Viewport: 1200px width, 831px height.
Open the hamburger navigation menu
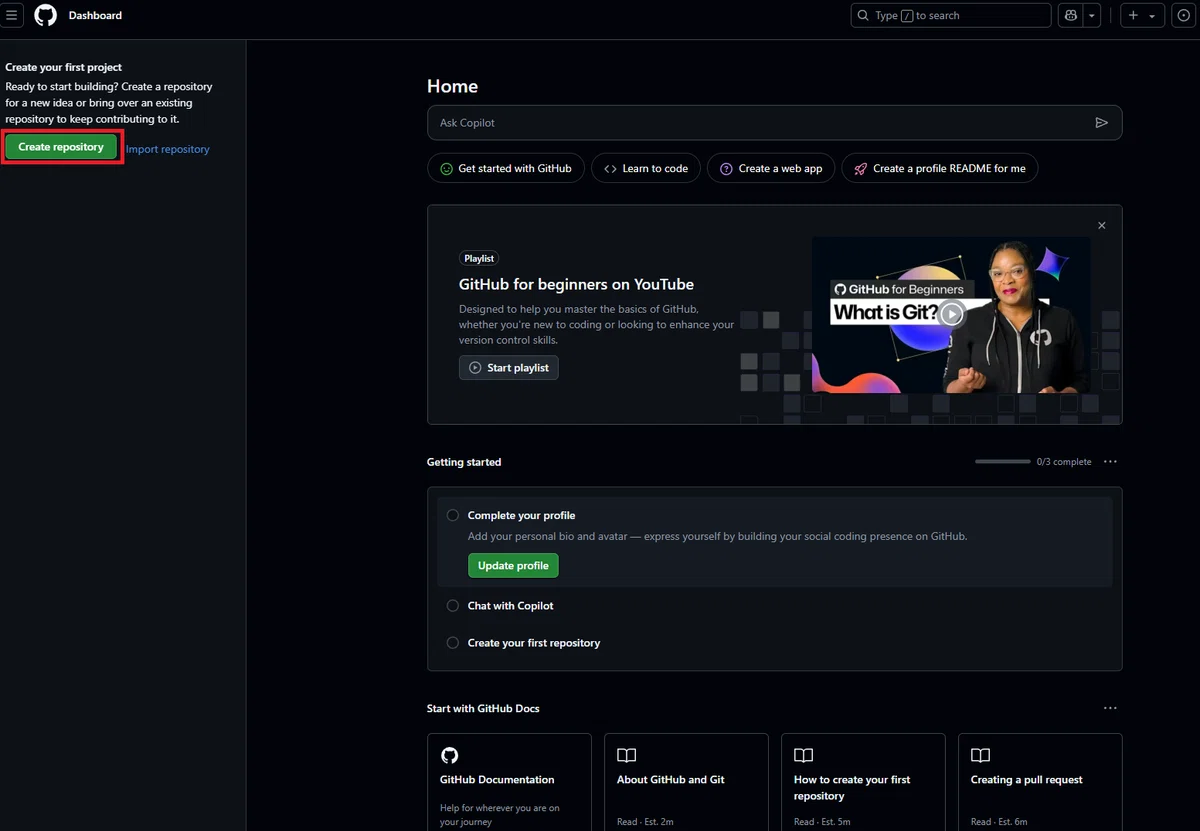[12, 15]
